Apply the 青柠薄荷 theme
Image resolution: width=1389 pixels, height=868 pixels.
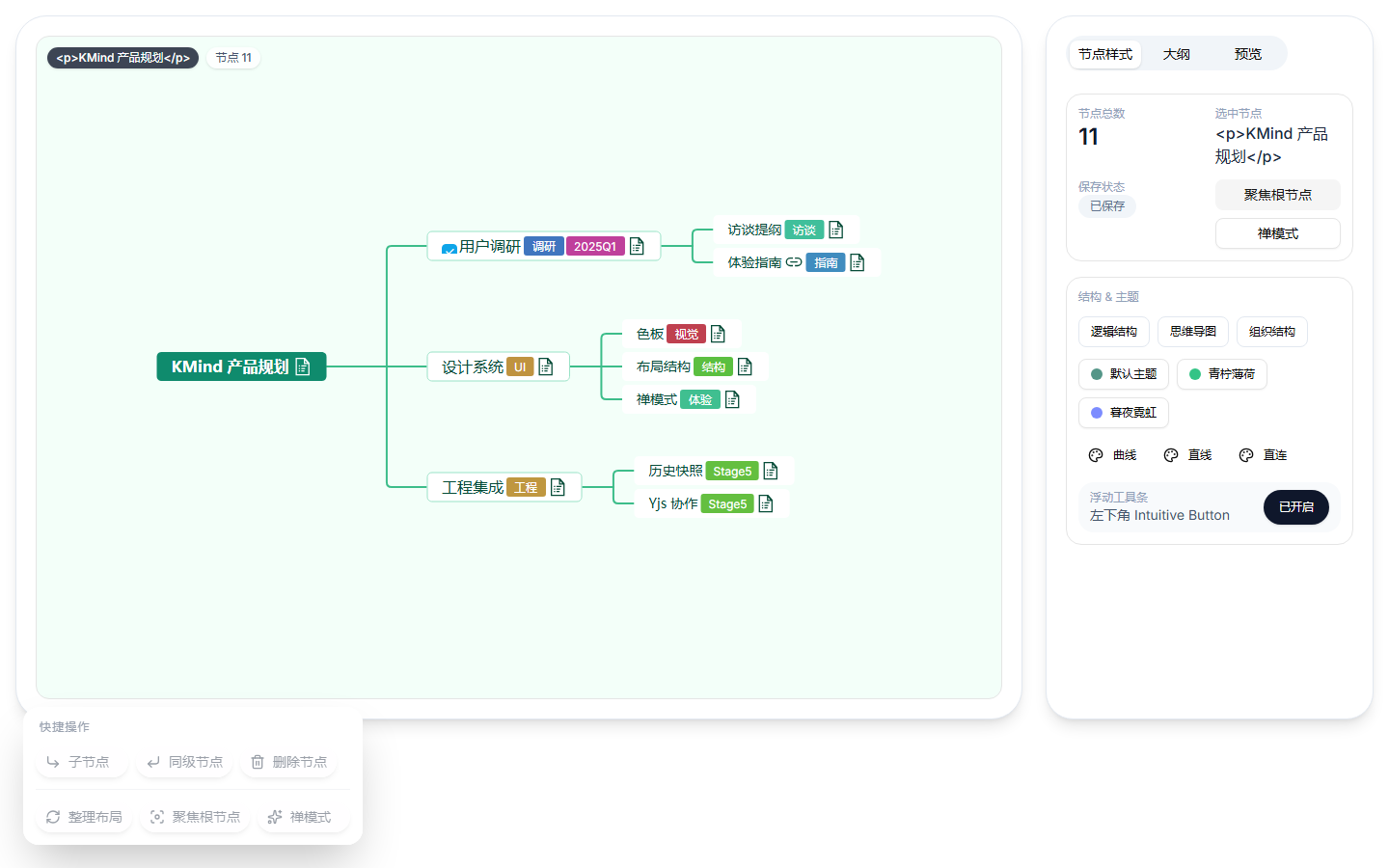click(1222, 374)
